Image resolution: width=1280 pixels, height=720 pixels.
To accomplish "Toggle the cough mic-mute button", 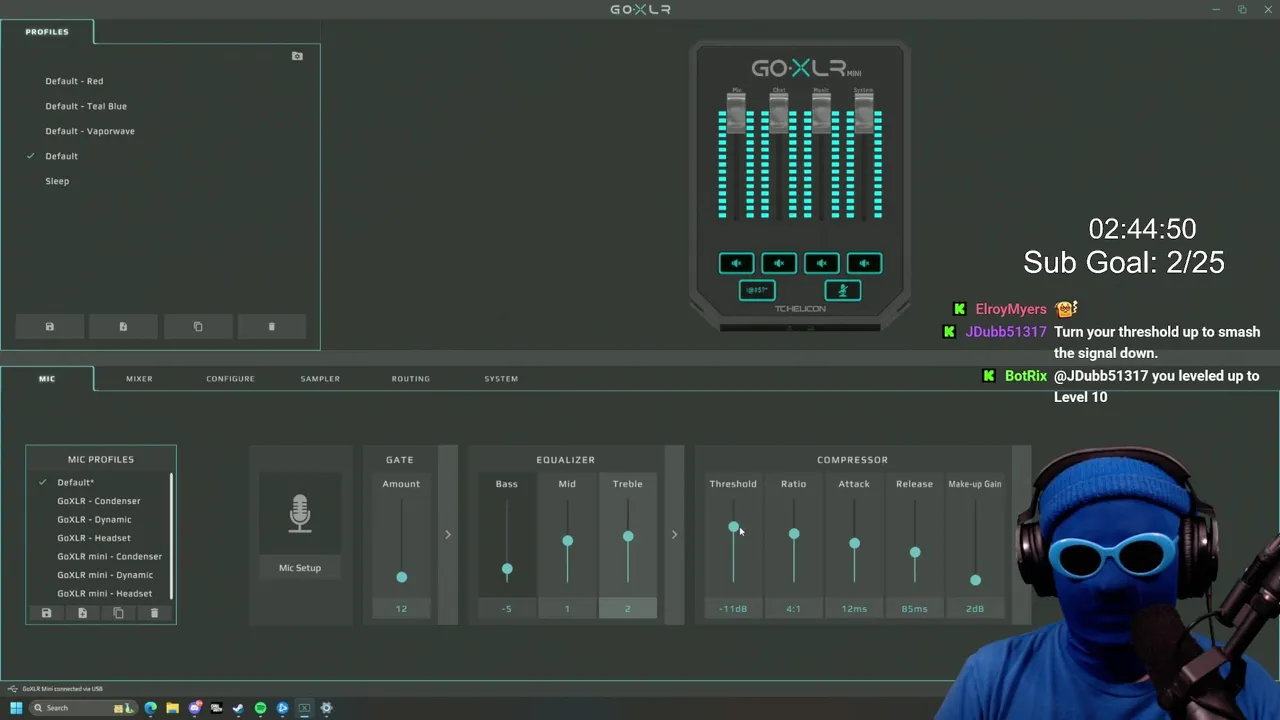I will click(x=843, y=290).
